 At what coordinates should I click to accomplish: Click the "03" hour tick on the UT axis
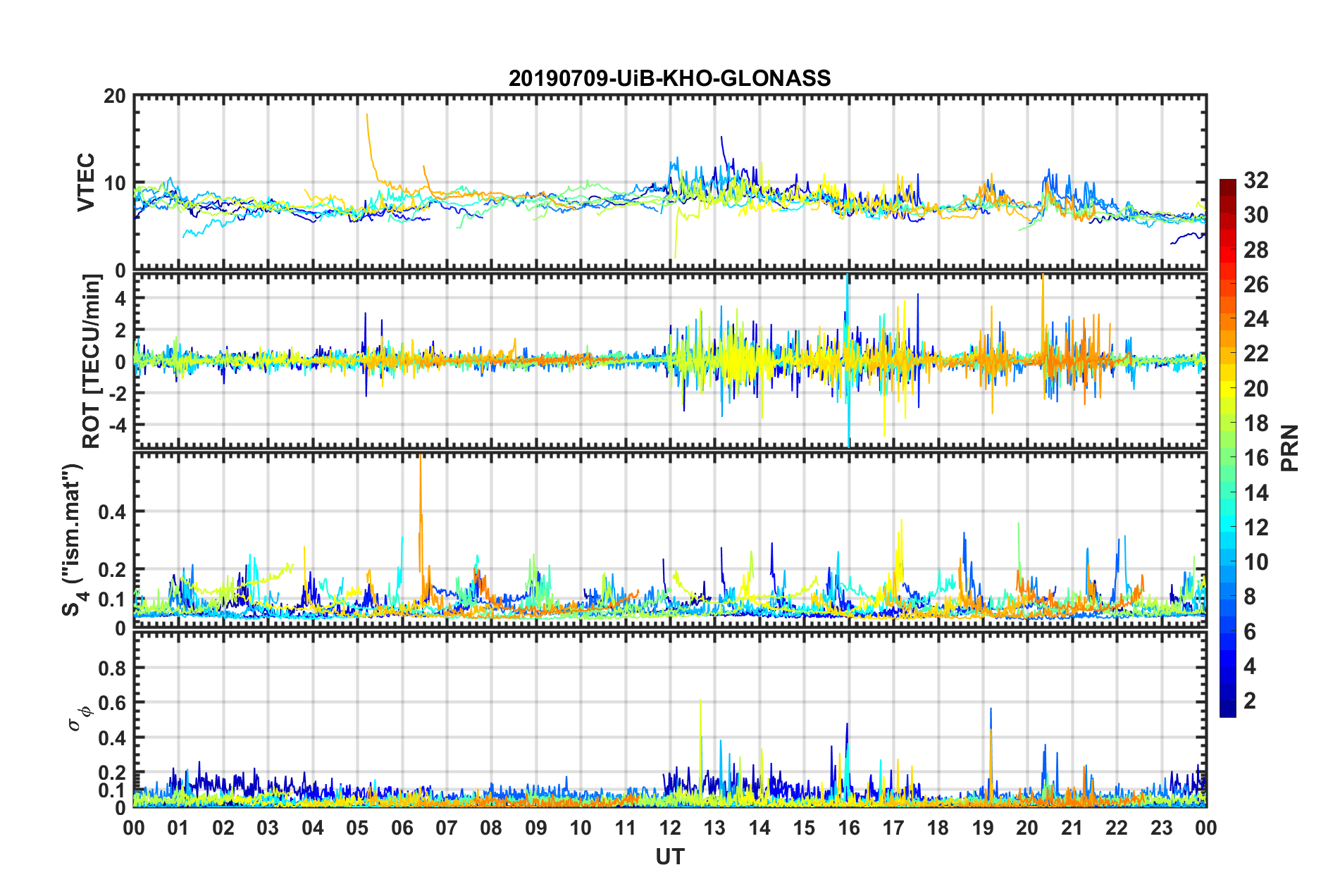pos(268,828)
